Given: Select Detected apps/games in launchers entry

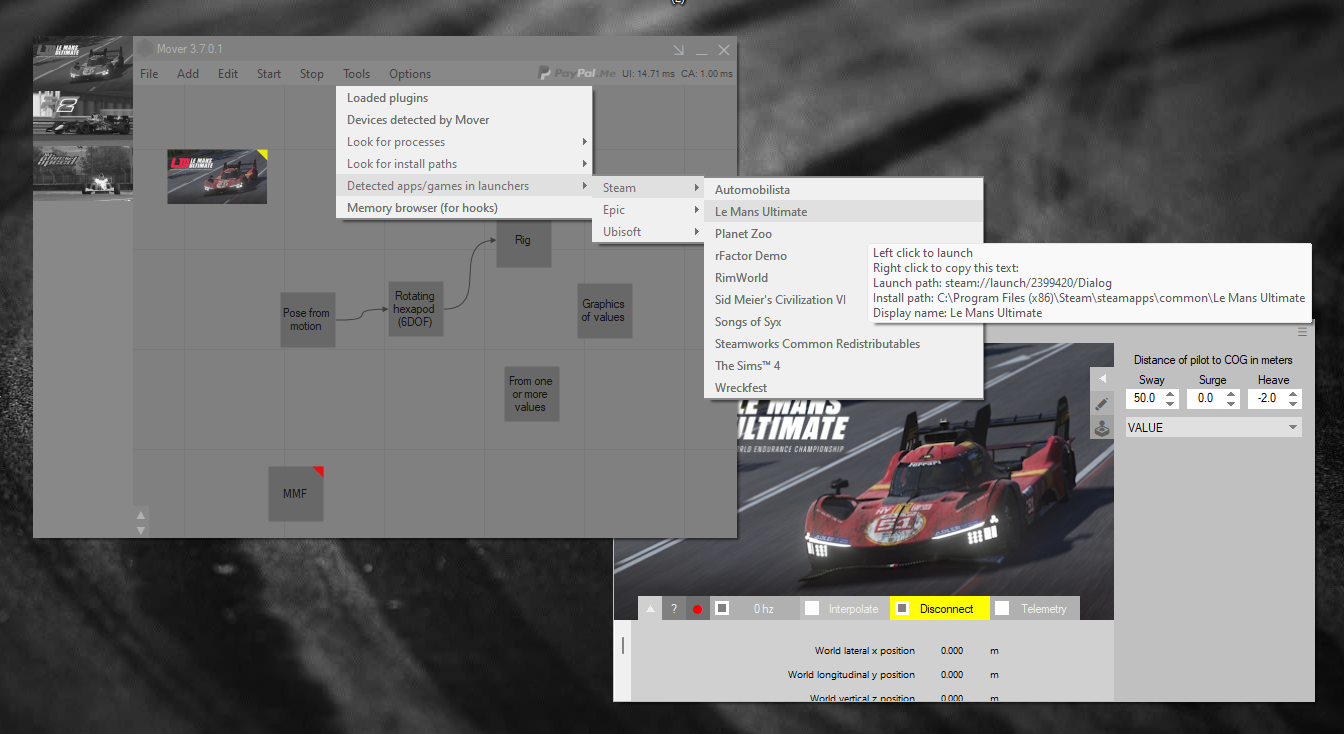Looking at the screenshot, I should coord(464,186).
